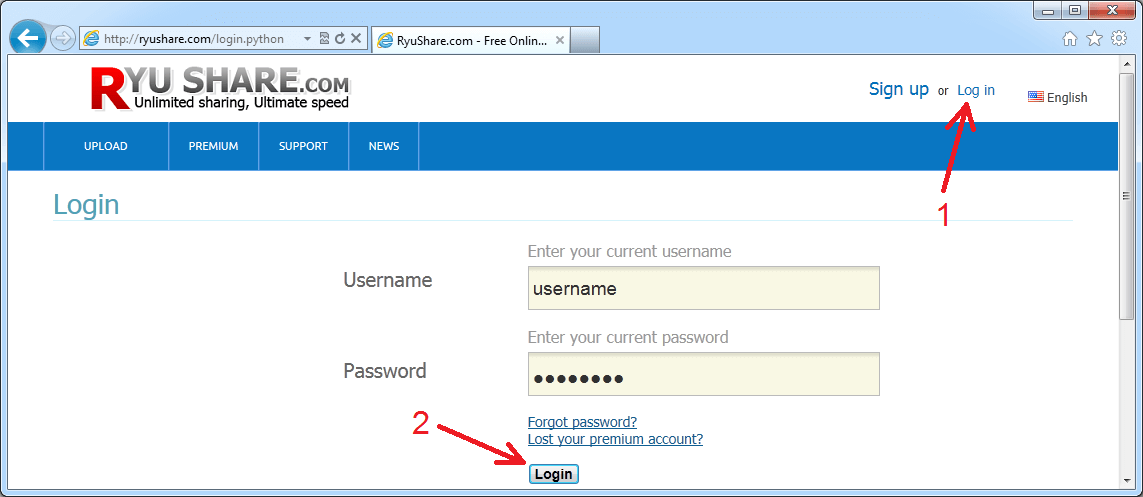Viewport: 1143px width, 497px height.
Task: Click the Password field label
Action: (385, 371)
